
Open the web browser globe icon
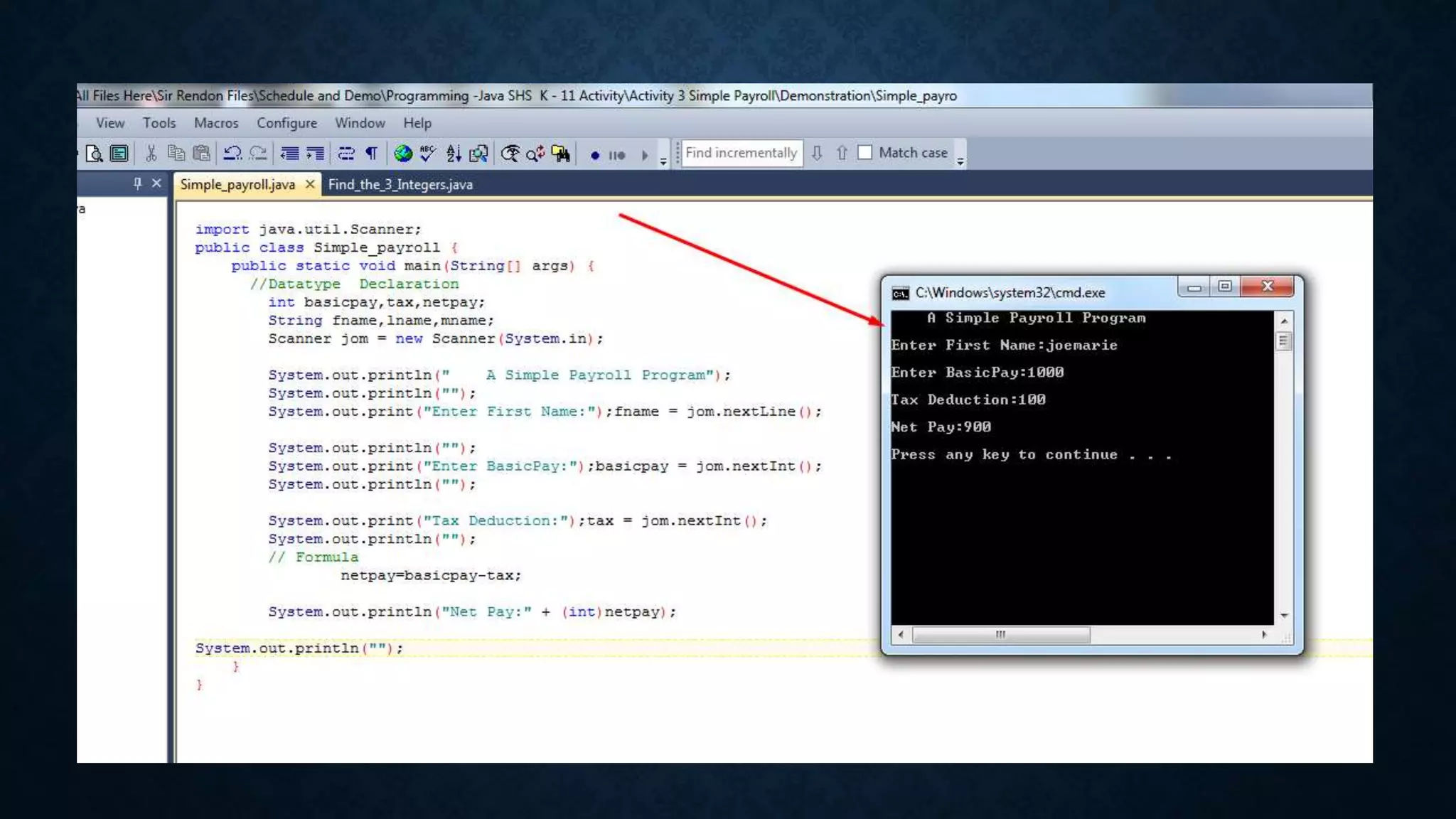(x=403, y=154)
